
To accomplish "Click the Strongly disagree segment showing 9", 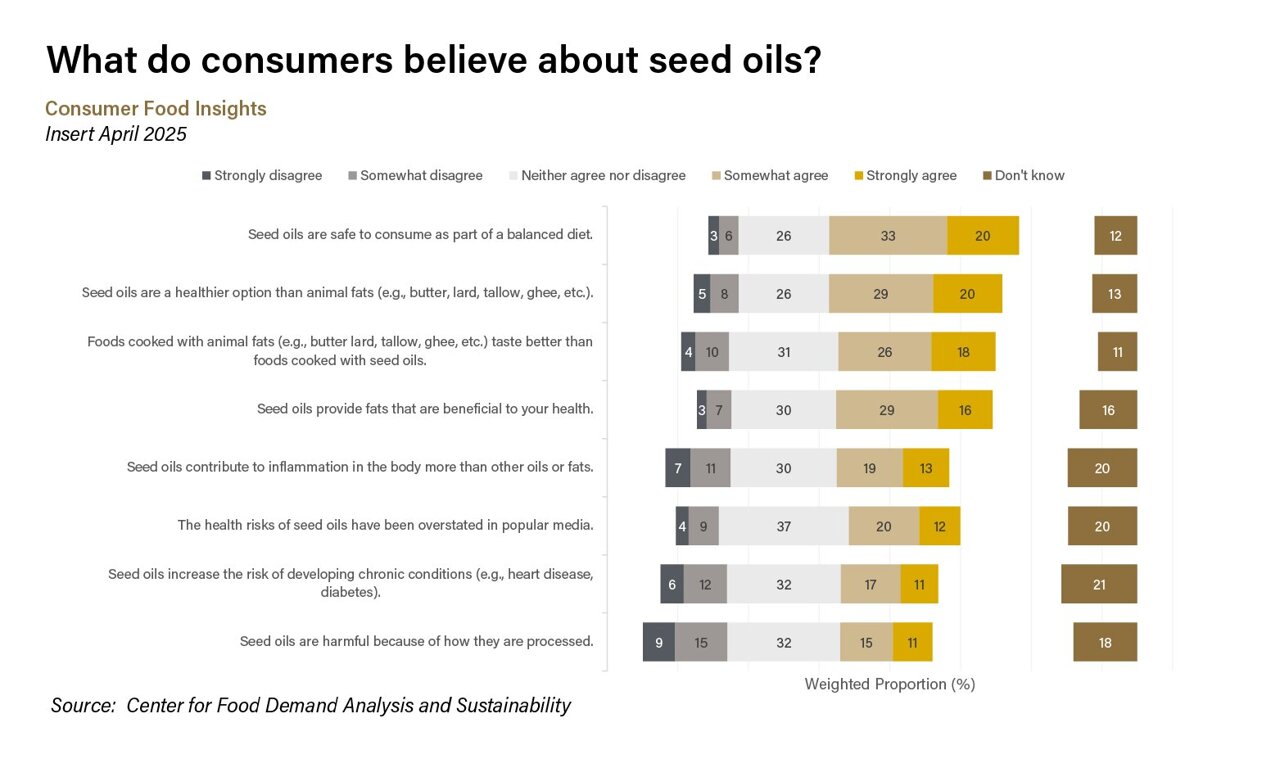I will [x=659, y=642].
